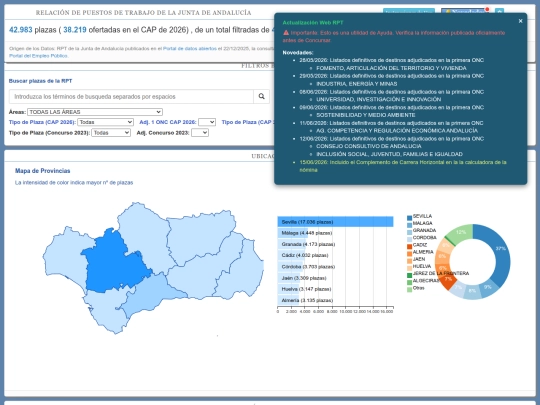Viewport: 540px width, 405px height.
Task: Click the JAEN legend color swatch
Action: tap(409, 261)
